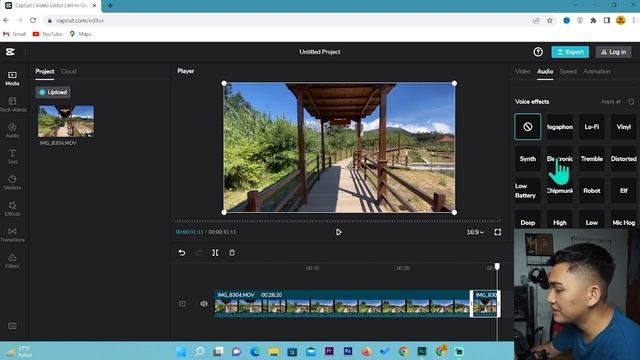Image resolution: width=640 pixels, height=360 pixels.
Task: Switch to the Audio properties tab
Action: tap(545, 71)
